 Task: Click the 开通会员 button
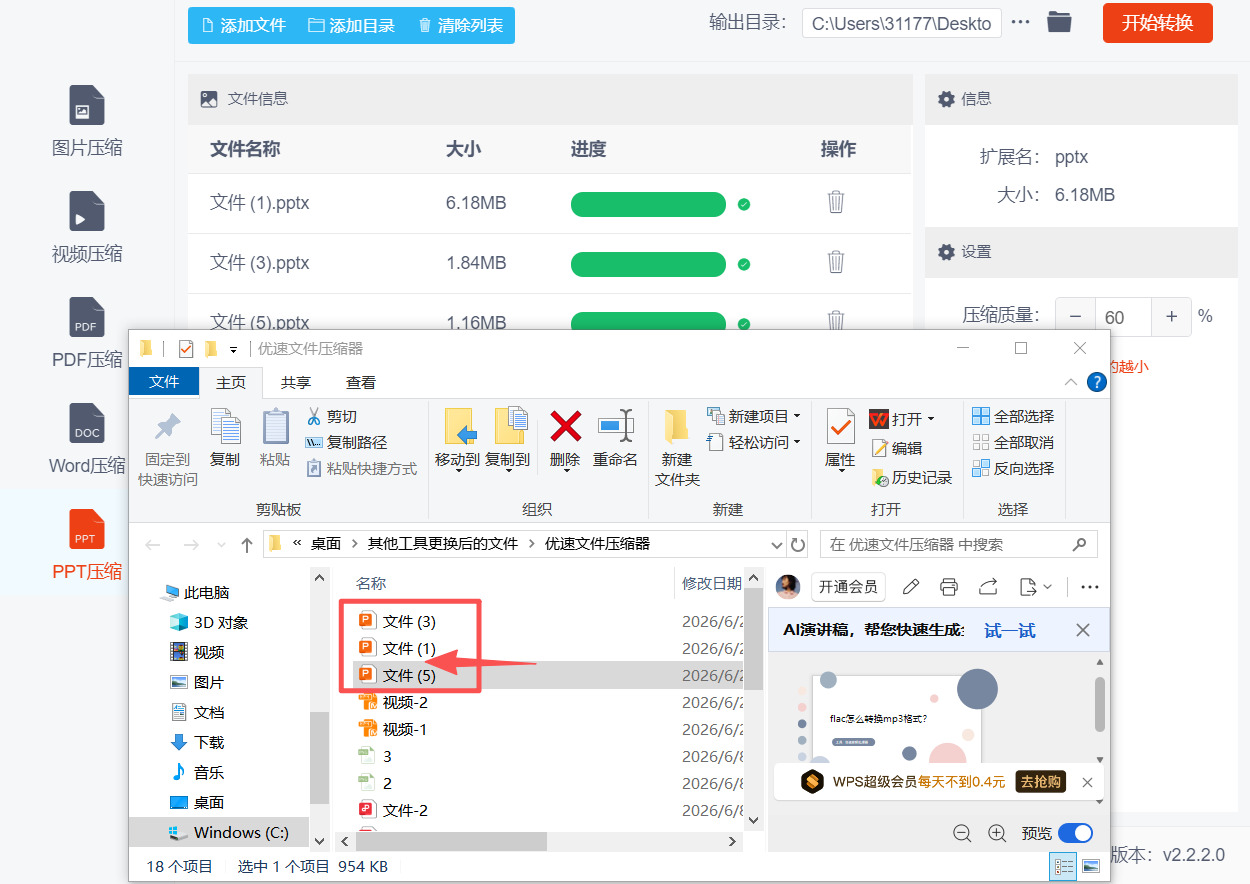pos(848,587)
